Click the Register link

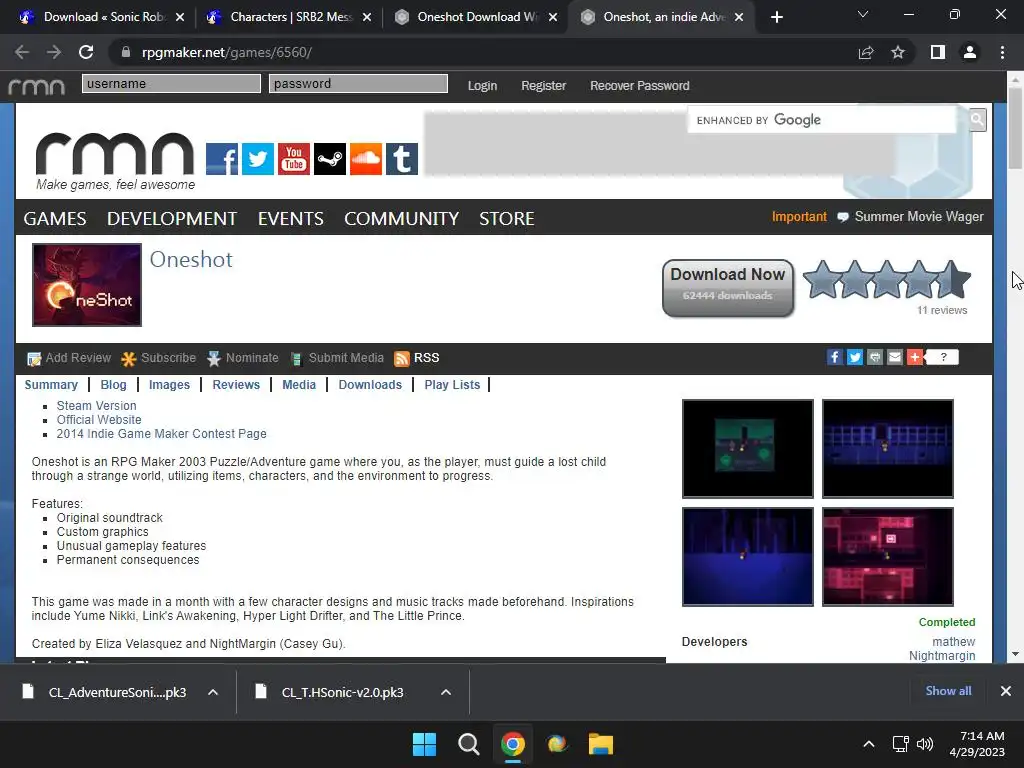[543, 86]
